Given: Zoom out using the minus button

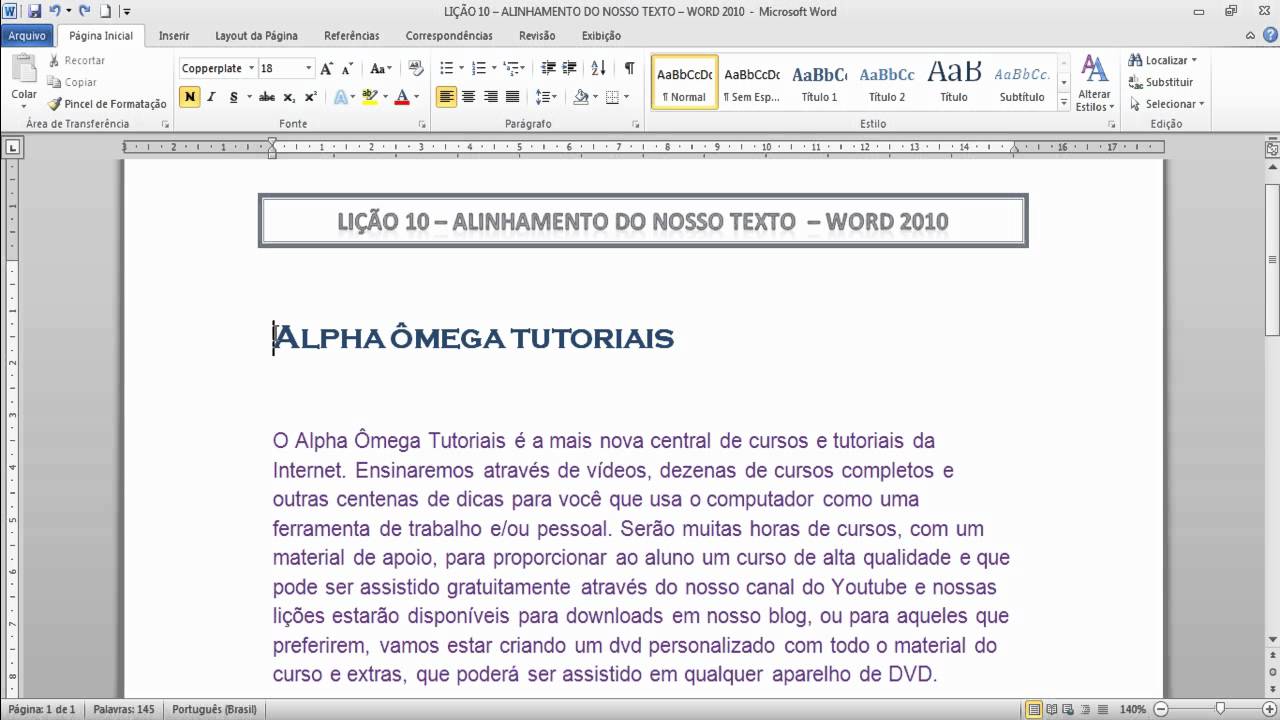Looking at the screenshot, I should pos(1163,710).
